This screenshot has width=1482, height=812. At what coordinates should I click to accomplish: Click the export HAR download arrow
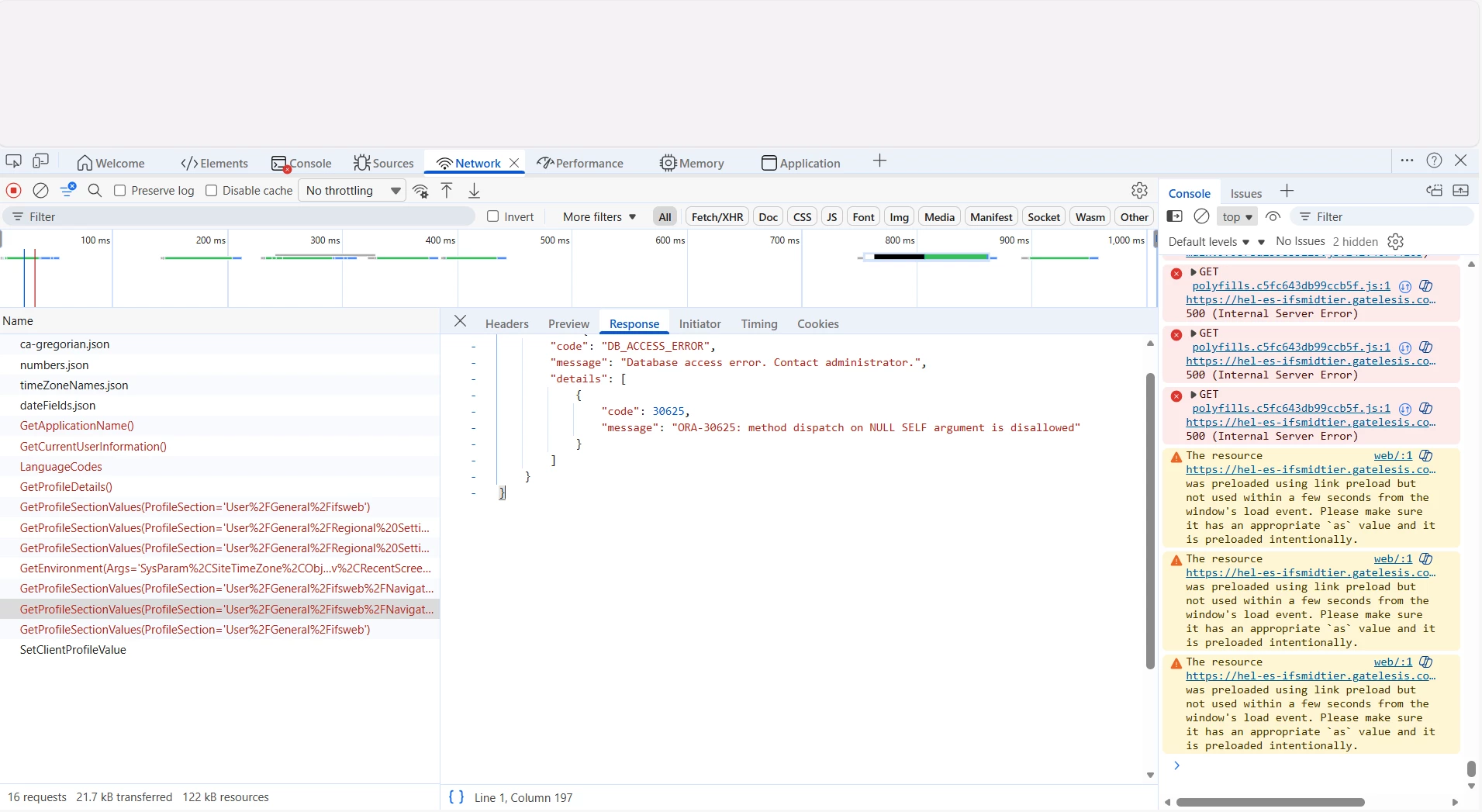click(x=474, y=191)
